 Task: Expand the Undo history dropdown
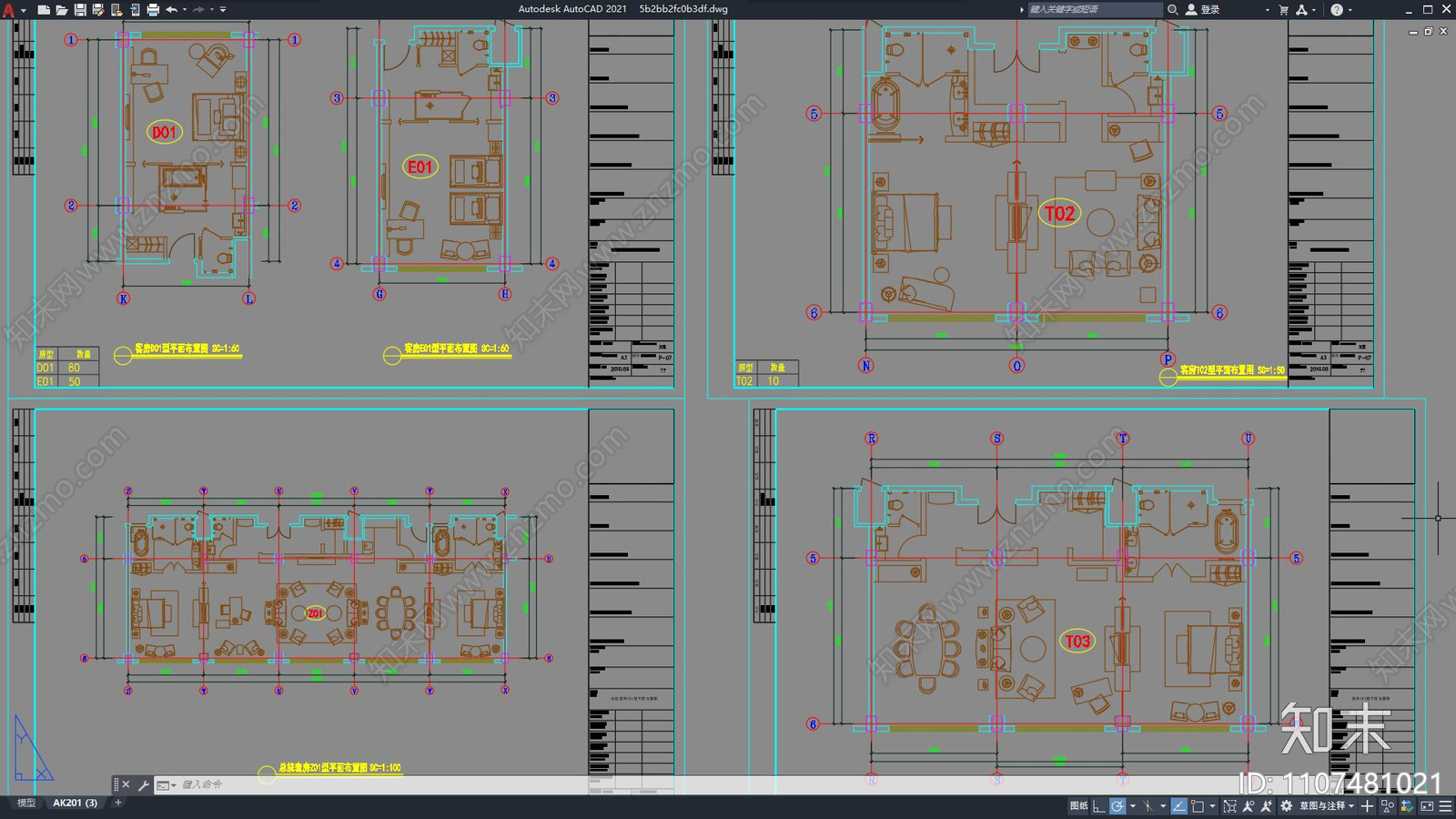point(185,10)
